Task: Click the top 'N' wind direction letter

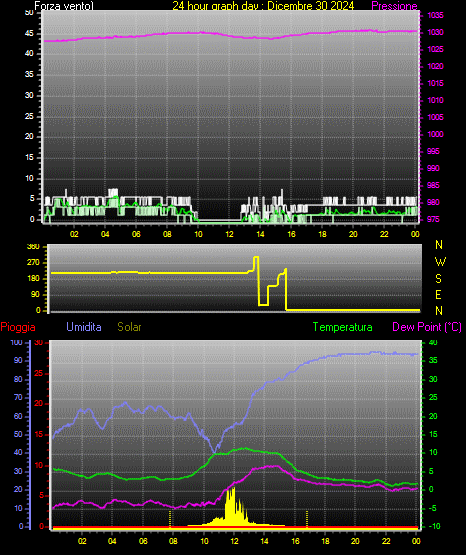Action: coord(439,245)
